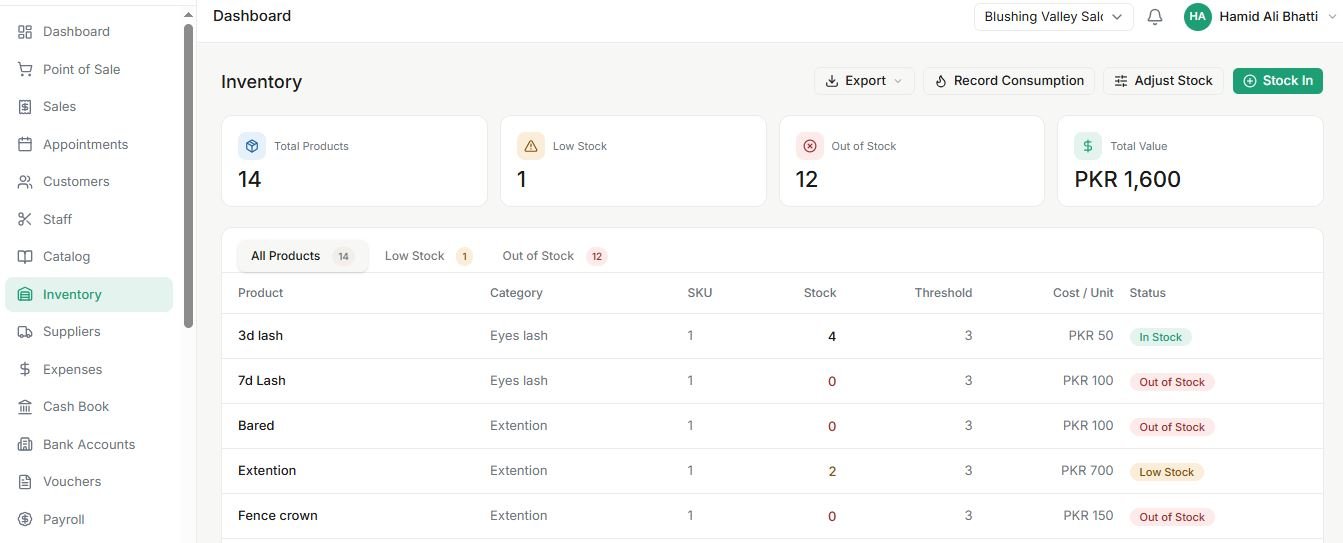Click the Payroll coin icon
The image size is (1343, 543).
pos(25,519)
